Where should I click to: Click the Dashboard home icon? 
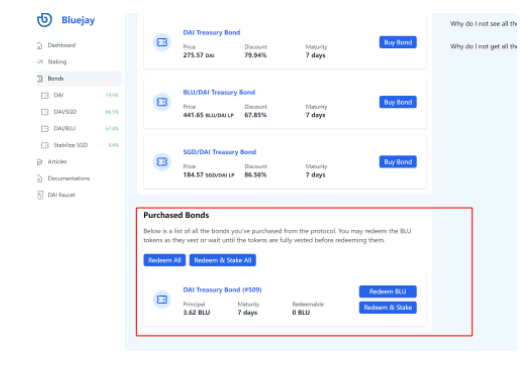click(40, 45)
